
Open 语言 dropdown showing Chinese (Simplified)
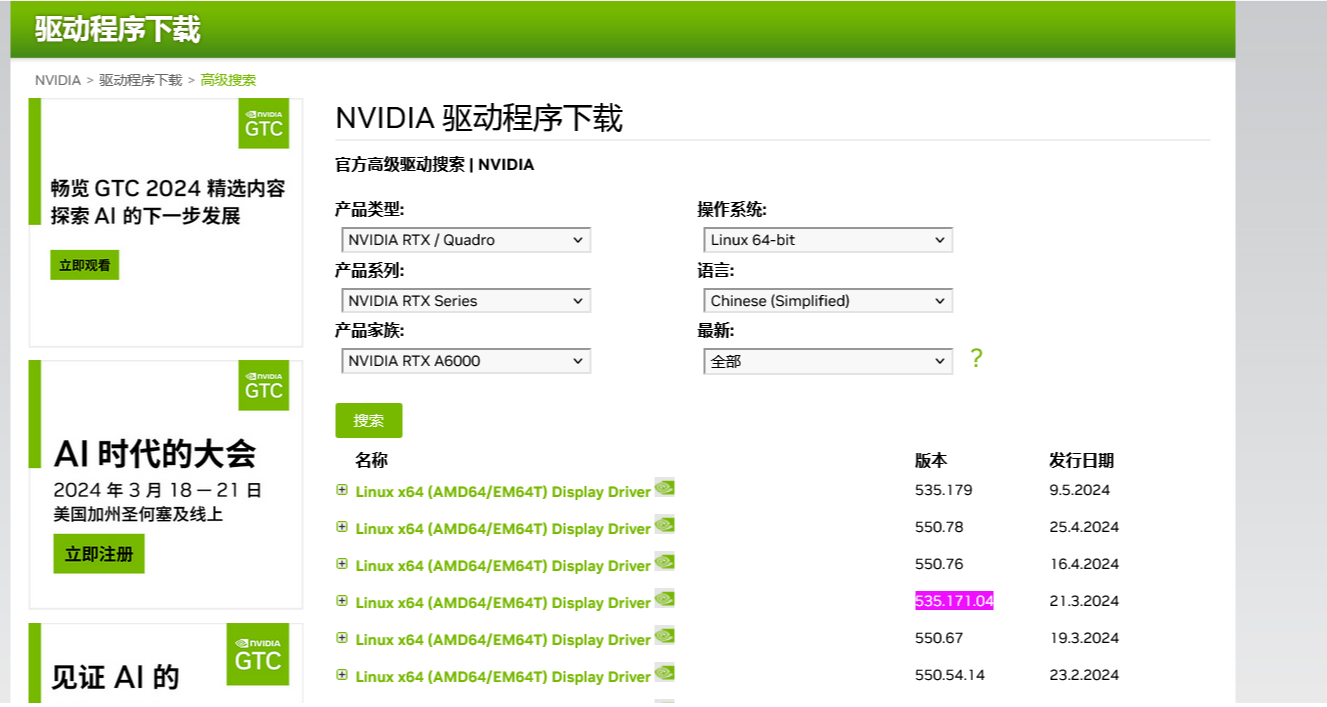tap(828, 301)
